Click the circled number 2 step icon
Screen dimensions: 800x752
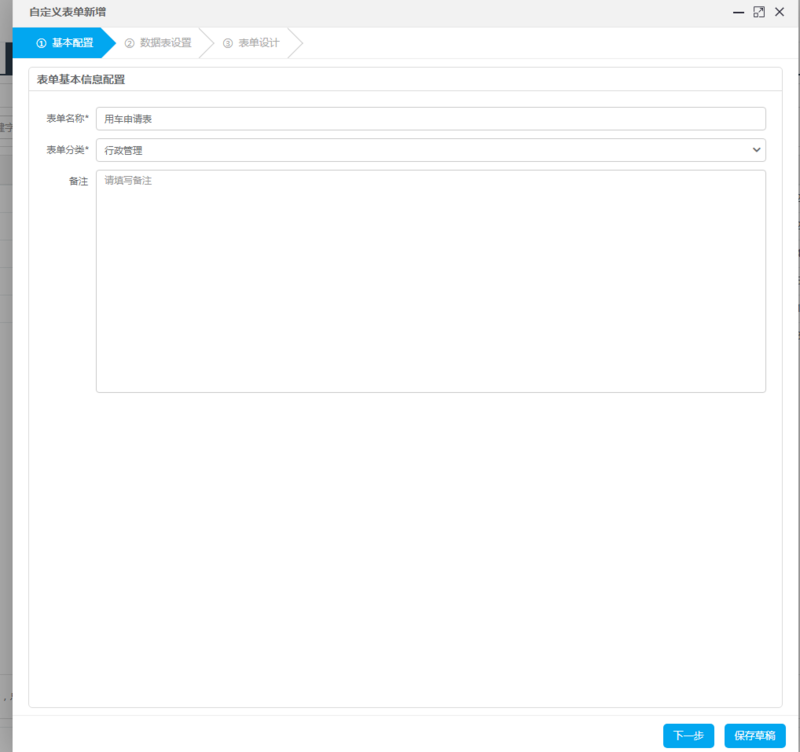click(129, 43)
